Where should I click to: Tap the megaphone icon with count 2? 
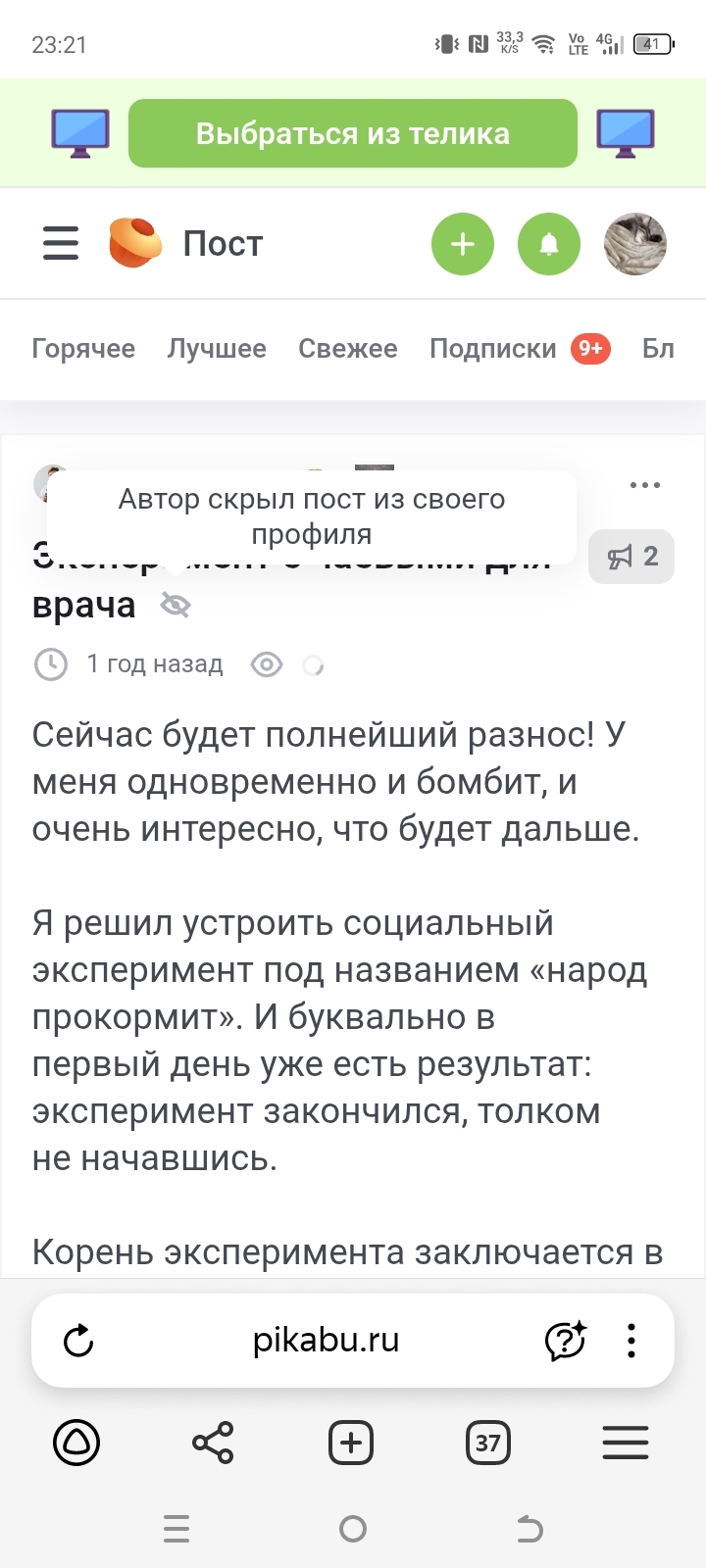click(x=631, y=557)
